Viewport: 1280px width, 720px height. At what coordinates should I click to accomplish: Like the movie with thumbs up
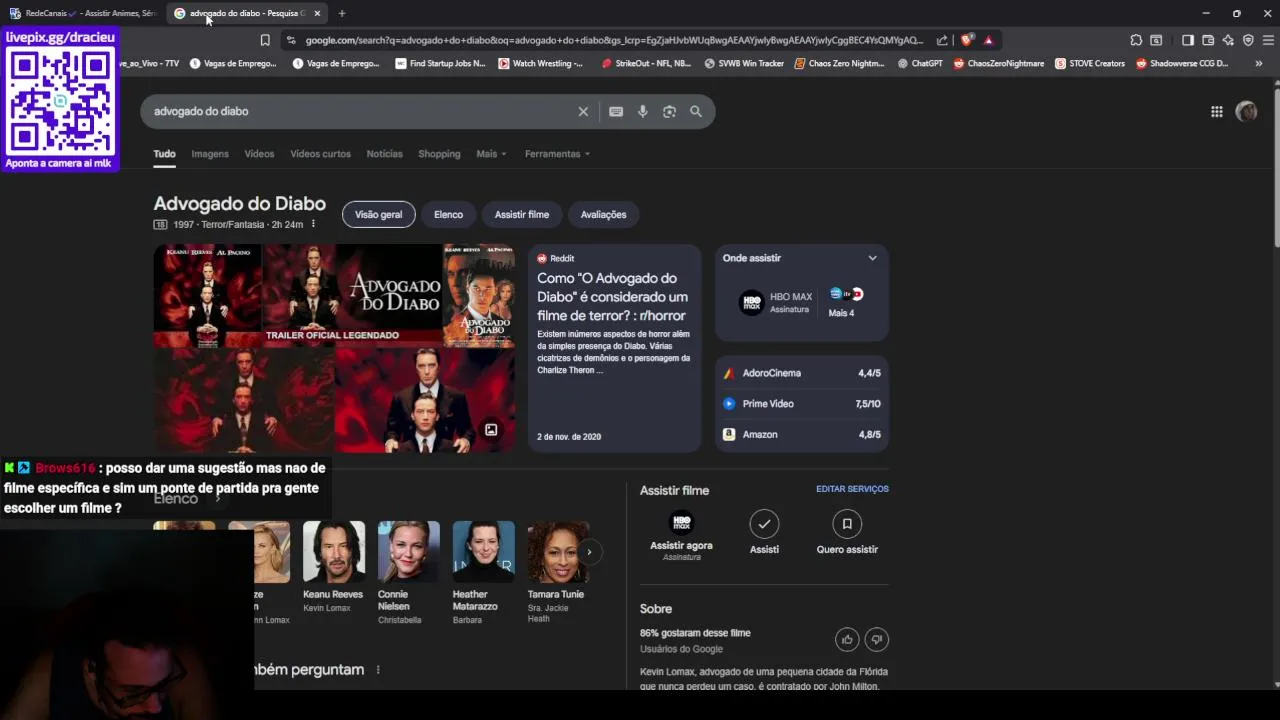pyautogui.click(x=847, y=639)
